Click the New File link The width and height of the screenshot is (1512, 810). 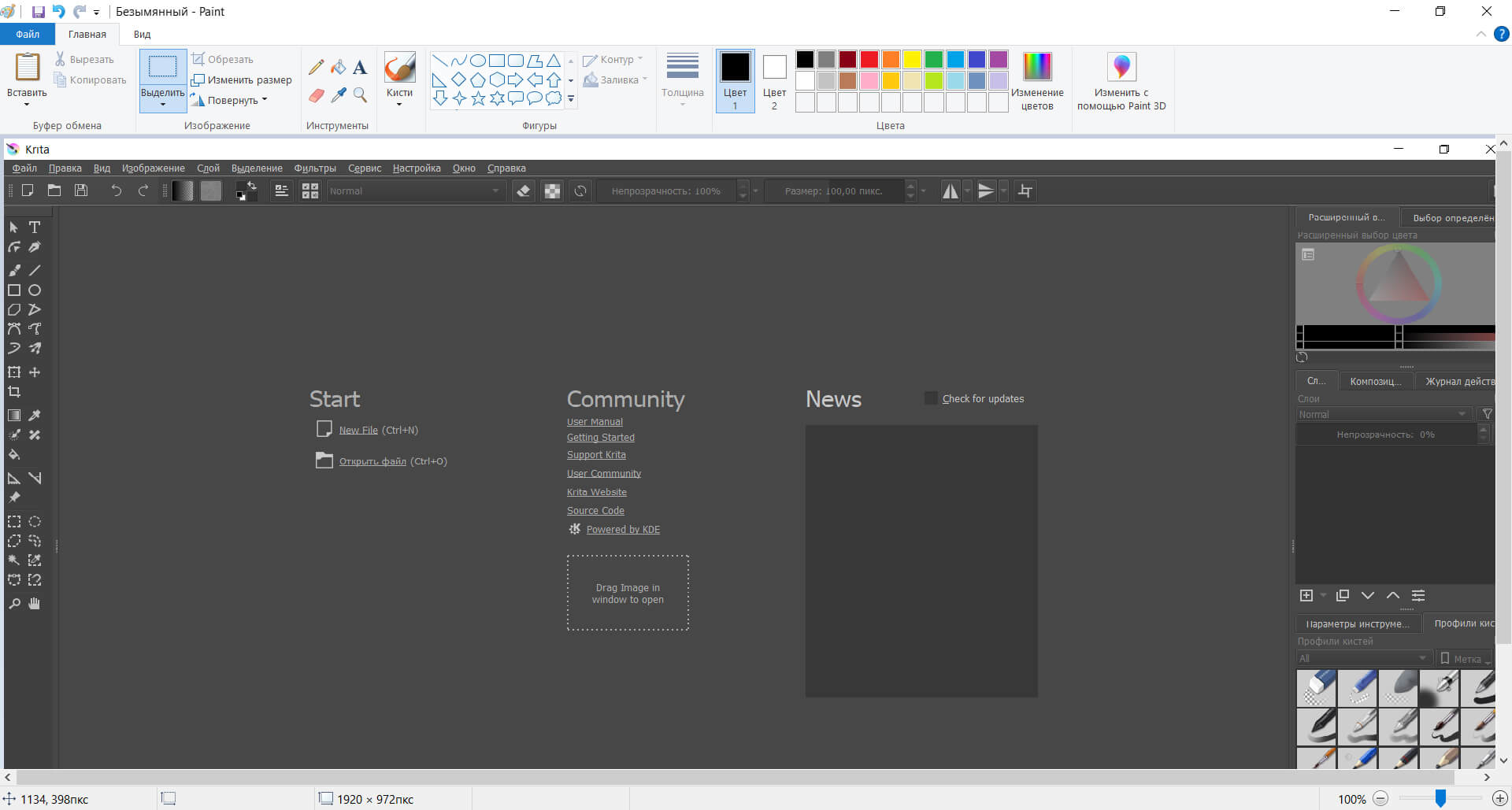point(358,430)
